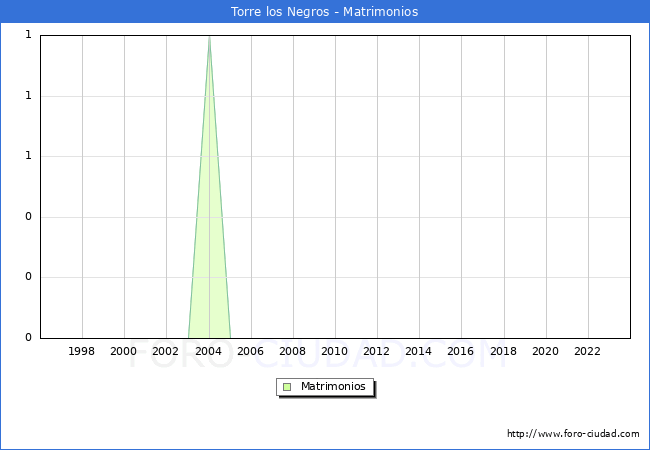Viewport: 650px width, 450px height.
Task: Select the 2012 year label
Action: pyautogui.click(x=377, y=351)
